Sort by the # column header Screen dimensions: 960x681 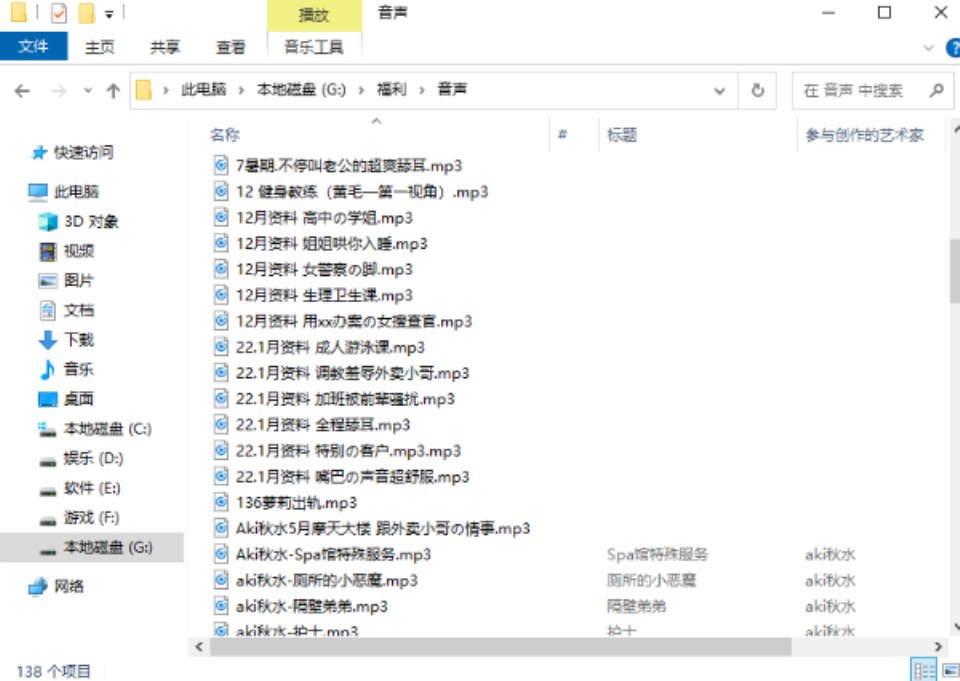(562, 134)
